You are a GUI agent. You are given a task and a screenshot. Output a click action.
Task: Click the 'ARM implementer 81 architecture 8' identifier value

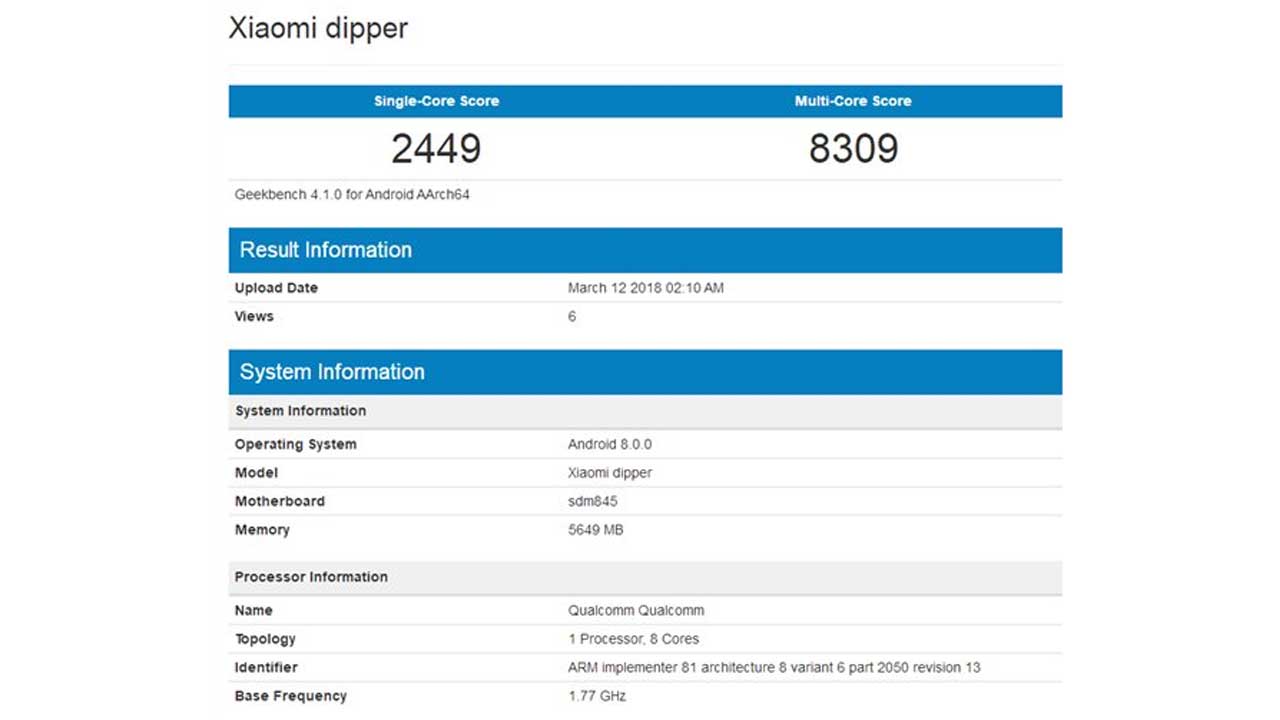[774, 667]
